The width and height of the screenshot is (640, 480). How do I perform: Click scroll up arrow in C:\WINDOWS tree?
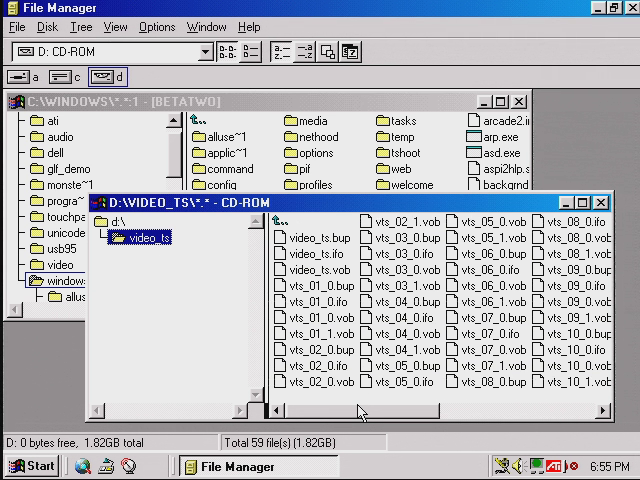point(173,120)
